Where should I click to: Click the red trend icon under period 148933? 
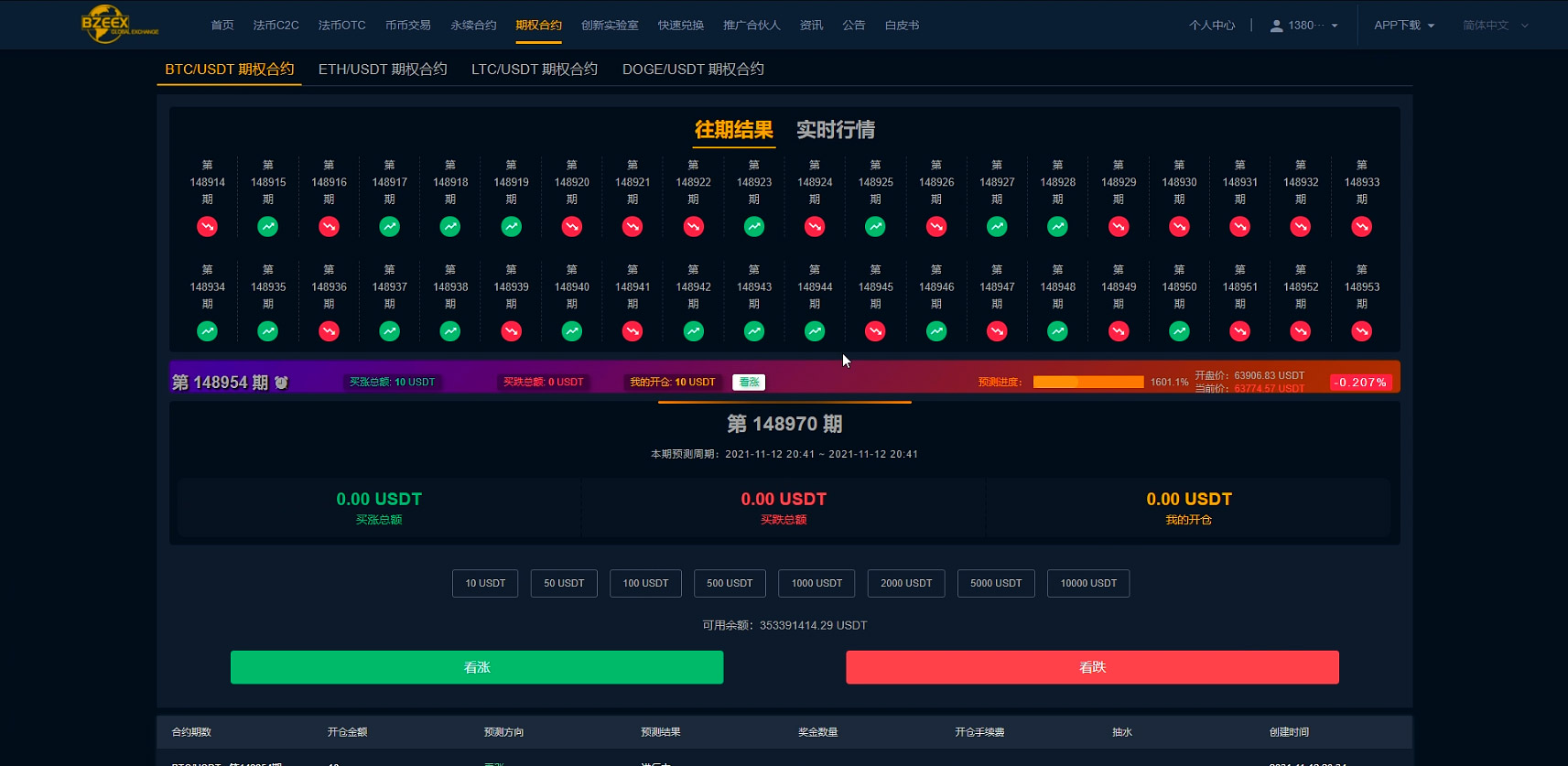(1362, 226)
